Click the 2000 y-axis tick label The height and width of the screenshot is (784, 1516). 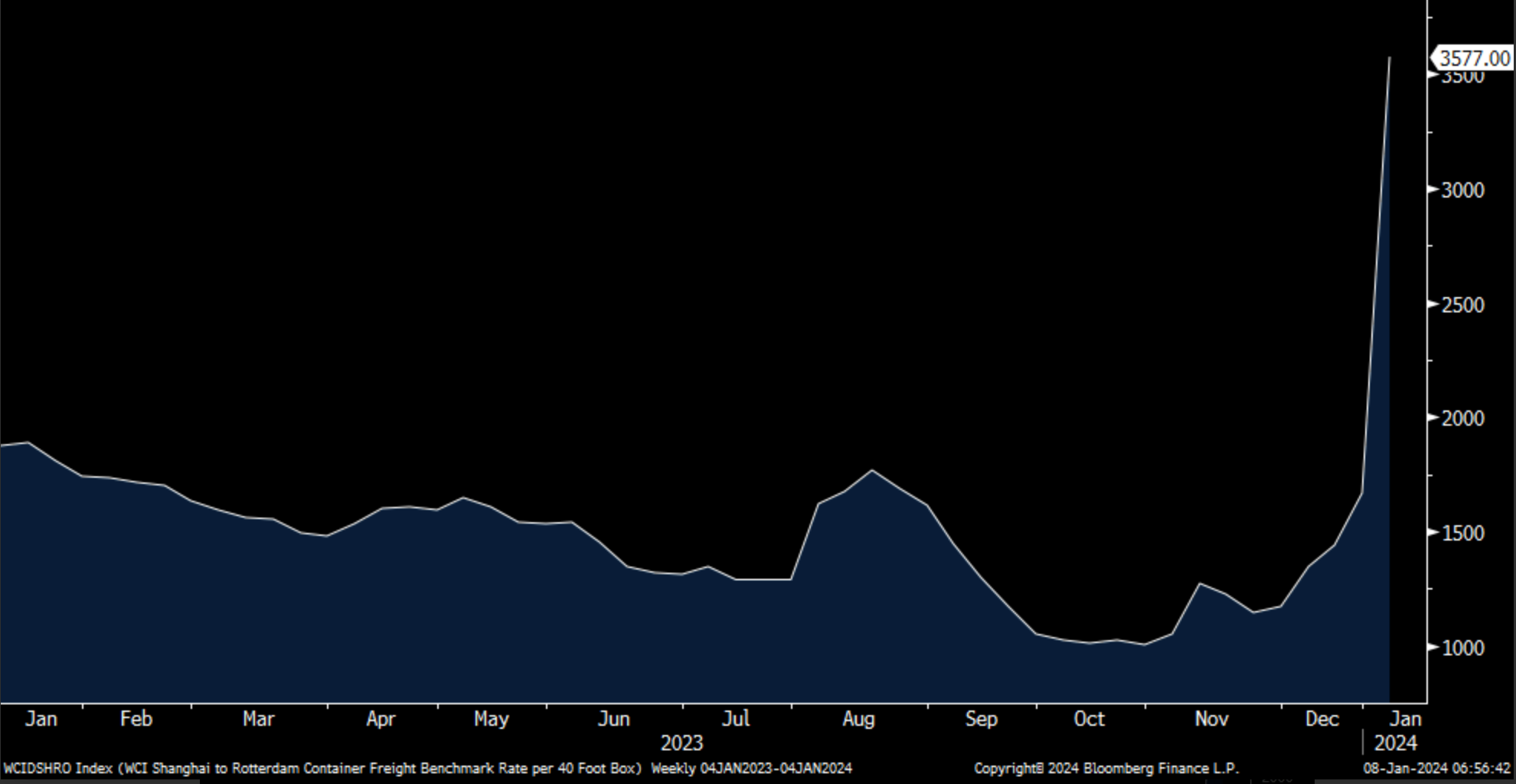click(x=1462, y=419)
